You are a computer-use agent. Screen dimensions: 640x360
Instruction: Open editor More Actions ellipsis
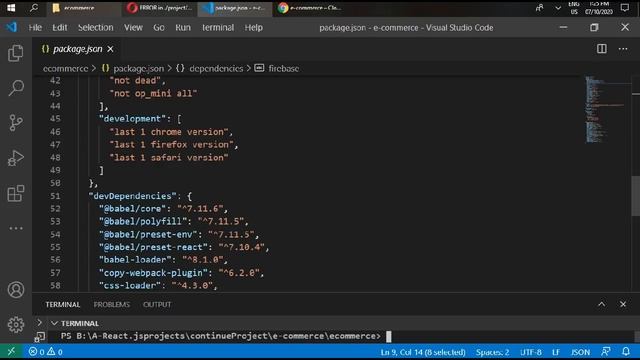623,49
